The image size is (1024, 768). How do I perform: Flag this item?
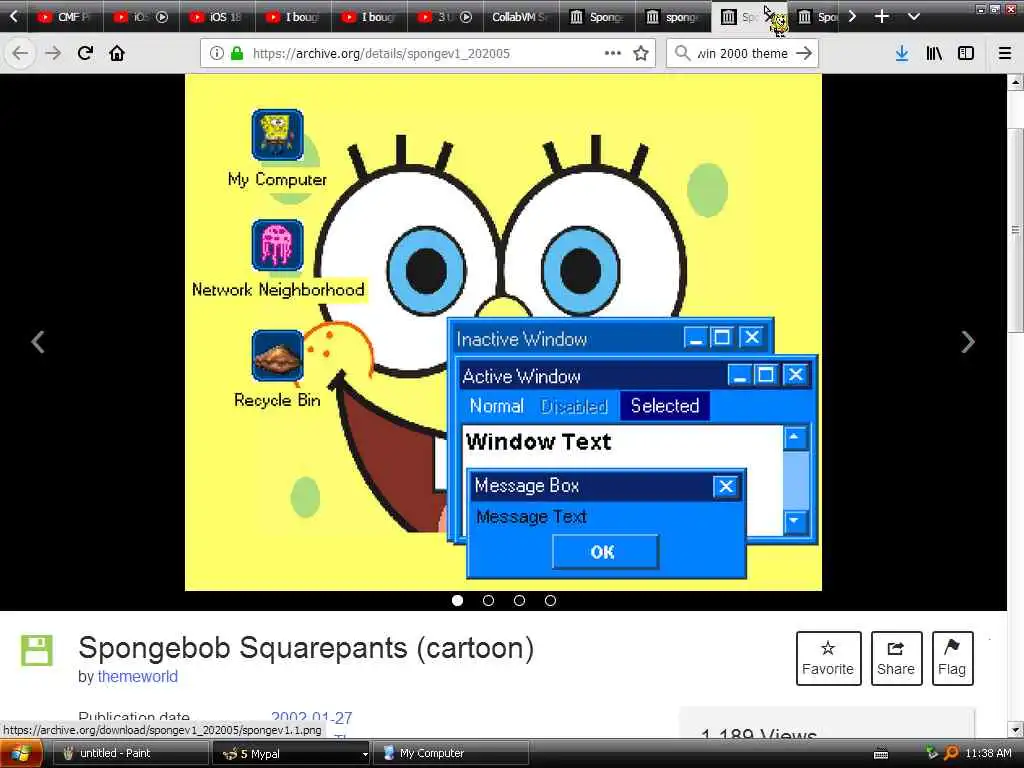click(x=952, y=658)
